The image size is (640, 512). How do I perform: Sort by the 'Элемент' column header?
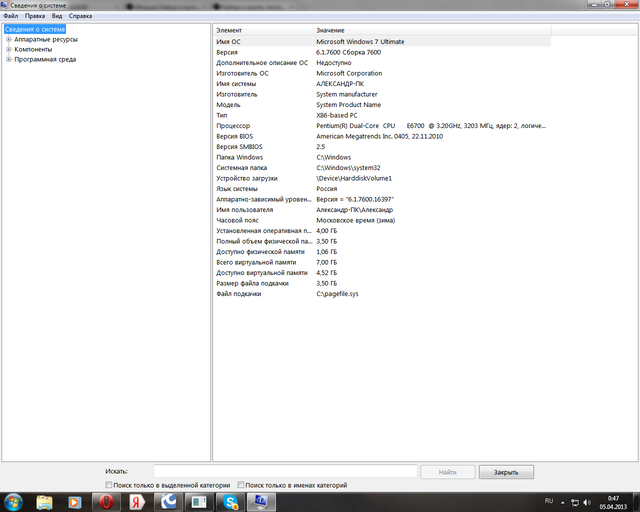coord(262,30)
